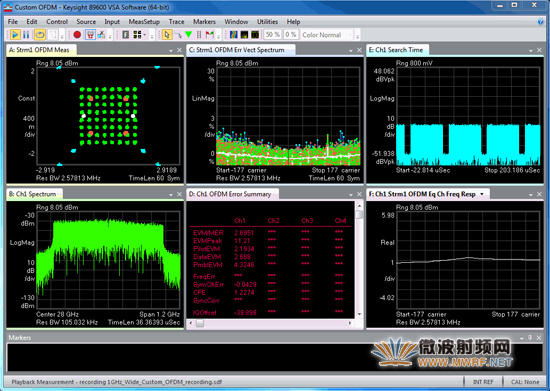This screenshot has height=391, width=550.
Task: Open trace F data dropdown arrow
Action: [482, 194]
